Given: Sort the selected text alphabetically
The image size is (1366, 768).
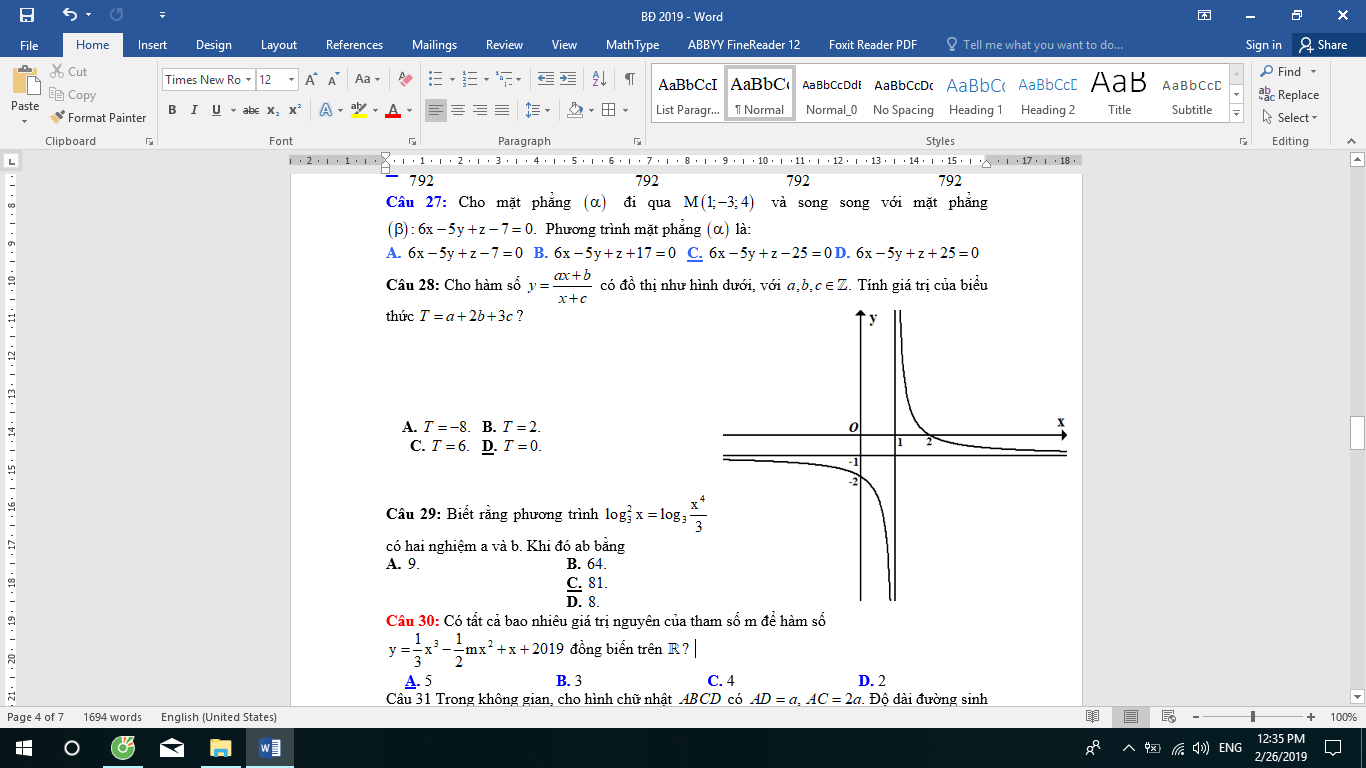Looking at the screenshot, I should tap(599, 79).
